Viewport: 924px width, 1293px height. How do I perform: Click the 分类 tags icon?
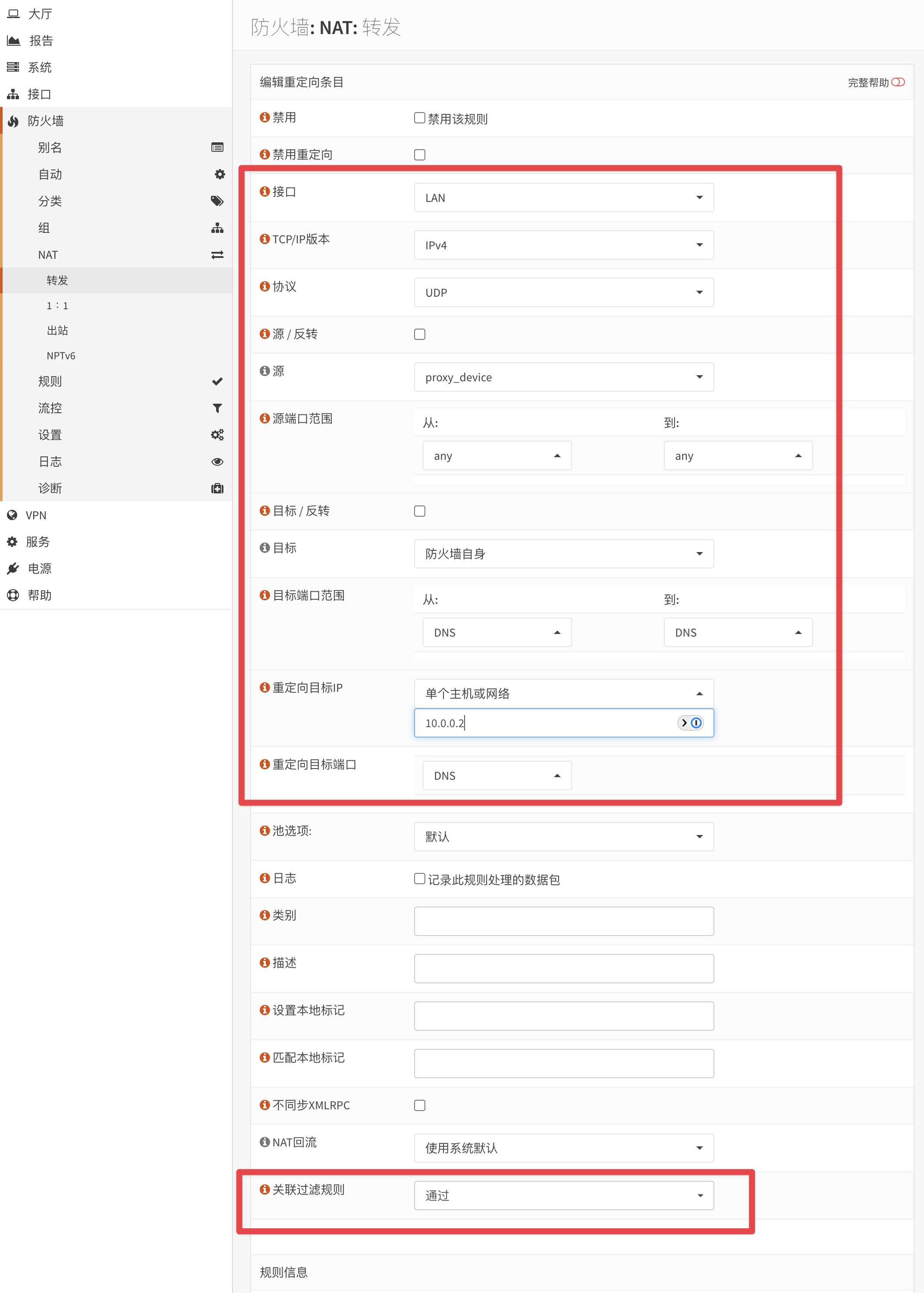[217, 201]
